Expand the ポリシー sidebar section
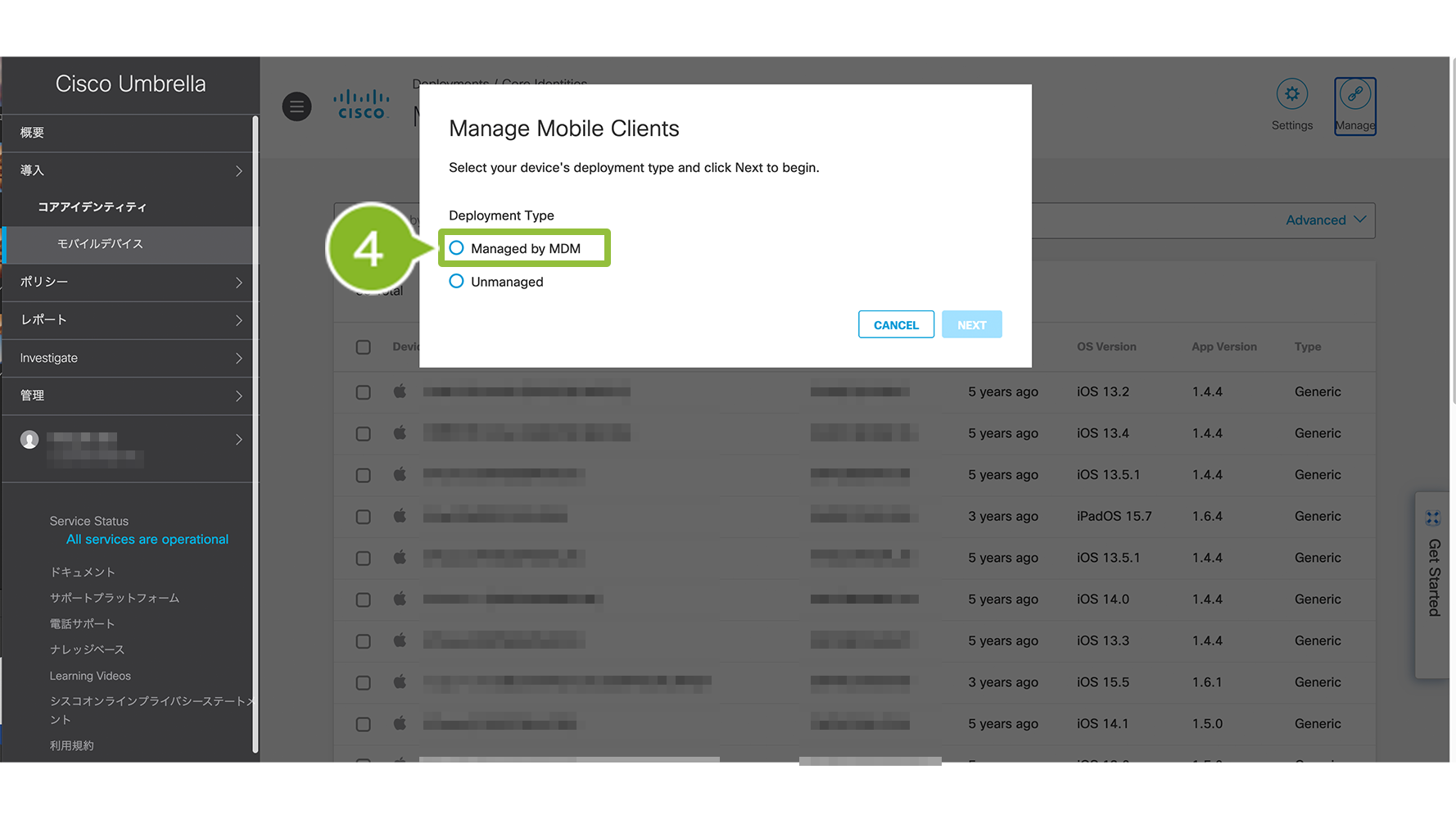 tap(129, 282)
